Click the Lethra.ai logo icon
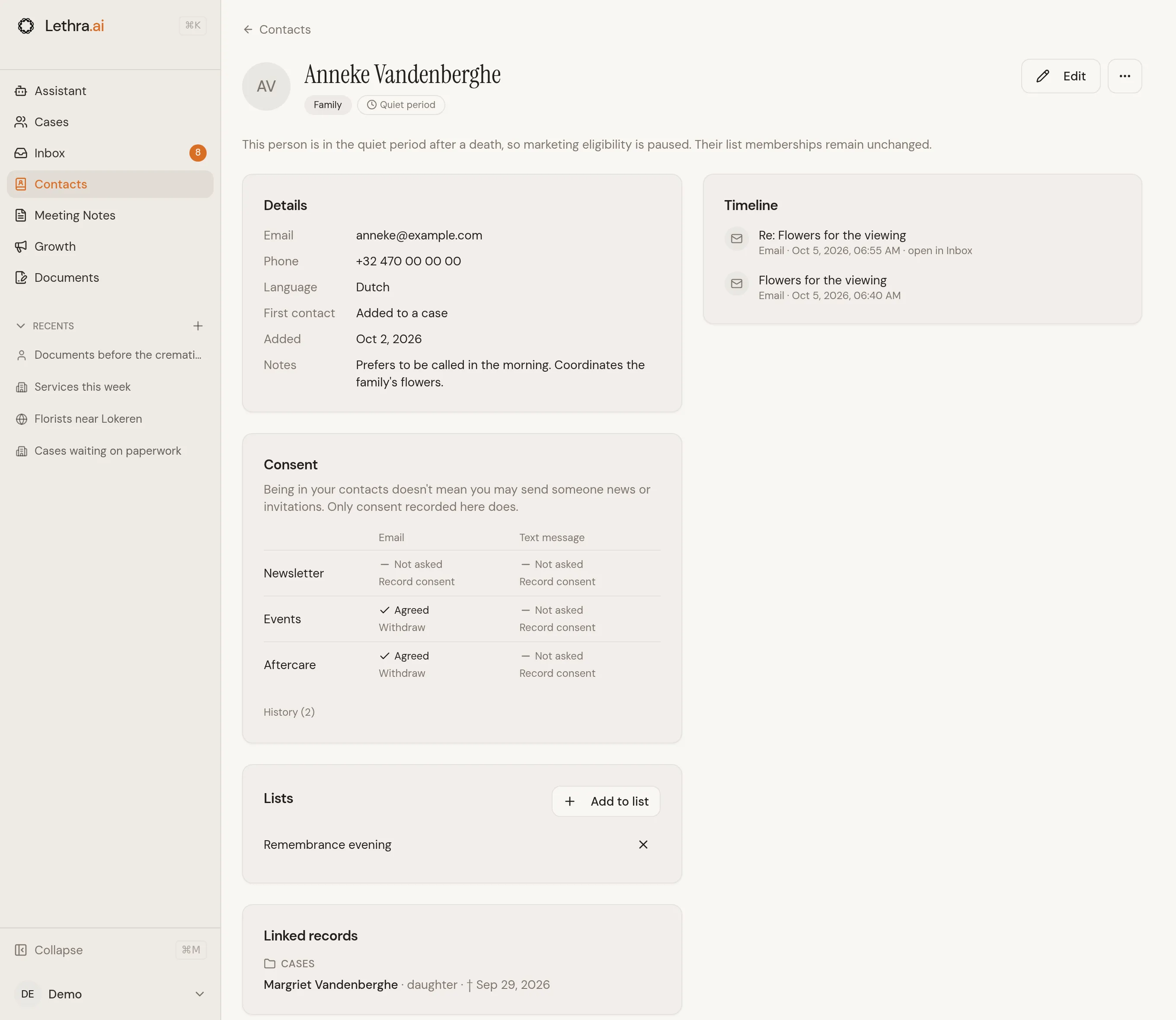The image size is (1176, 1020). click(26, 25)
